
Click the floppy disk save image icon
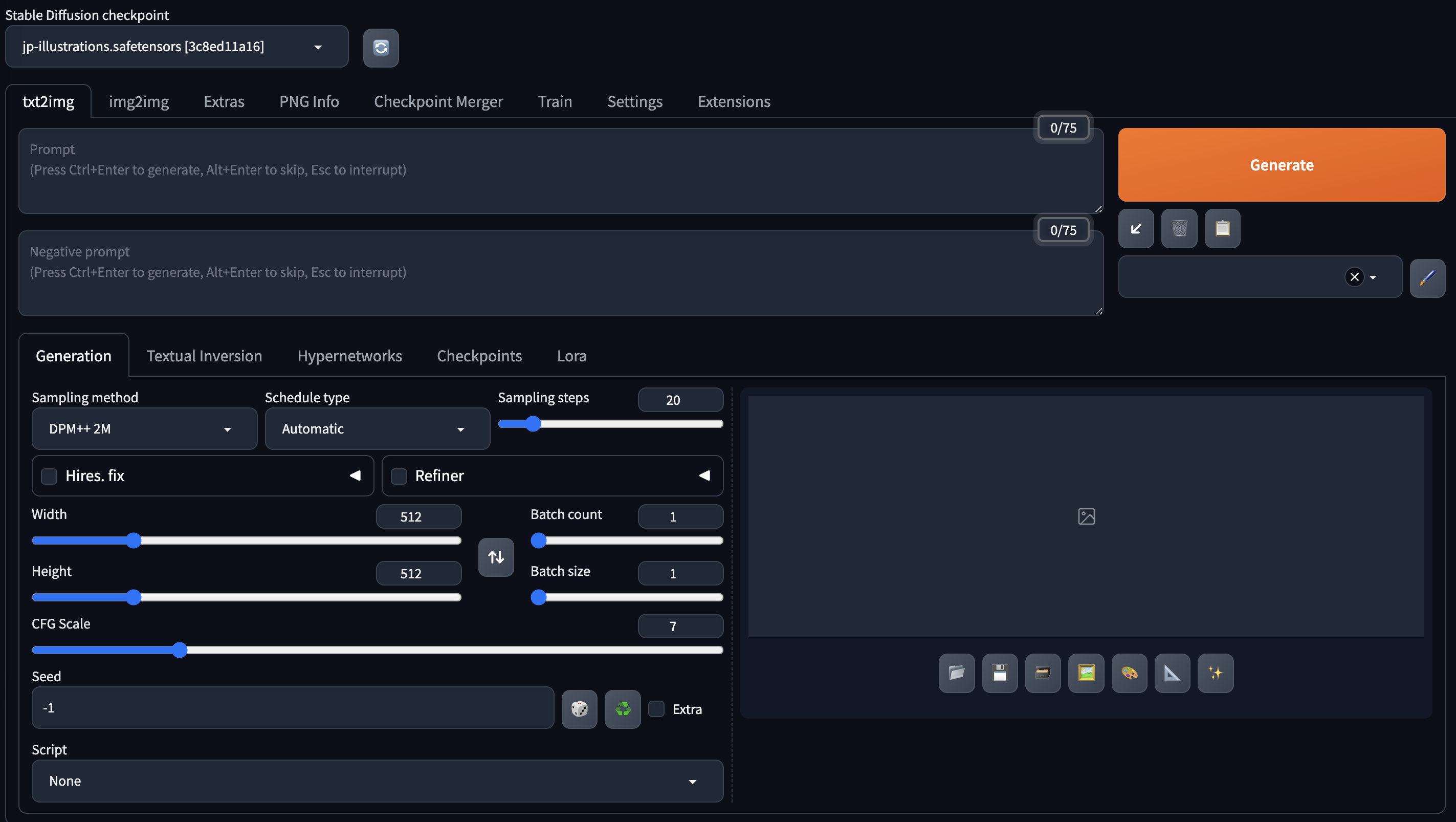(999, 673)
